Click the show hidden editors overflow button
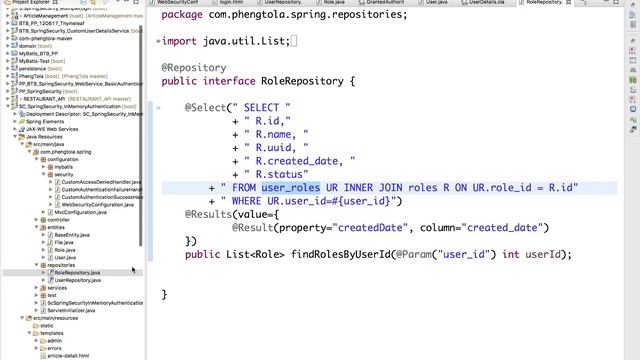The width and height of the screenshot is (640, 360). 584,2
